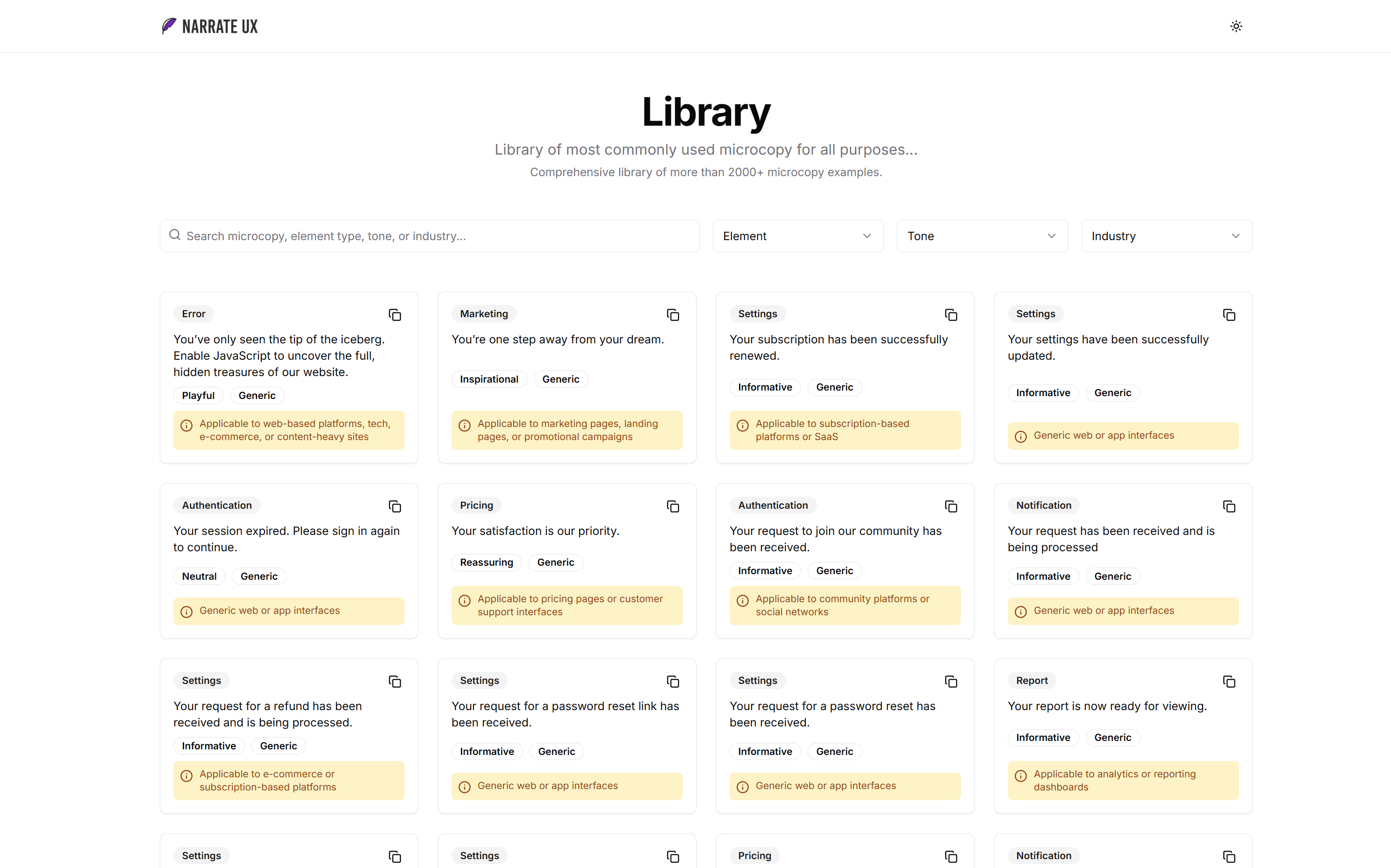1391x868 pixels.
Task: Copy the refund processing Settings microcopy
Action: pos(394,682)
